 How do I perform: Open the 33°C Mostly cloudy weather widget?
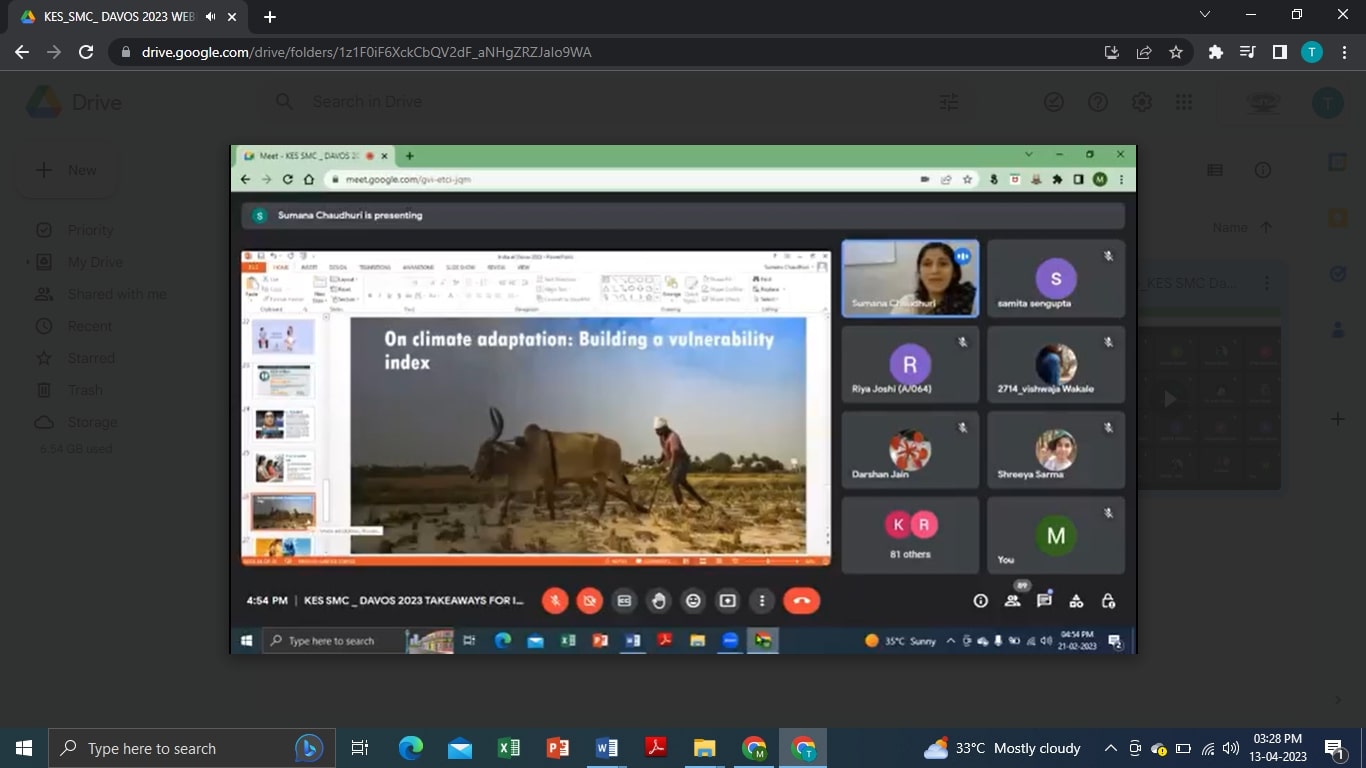point(1002,748)
